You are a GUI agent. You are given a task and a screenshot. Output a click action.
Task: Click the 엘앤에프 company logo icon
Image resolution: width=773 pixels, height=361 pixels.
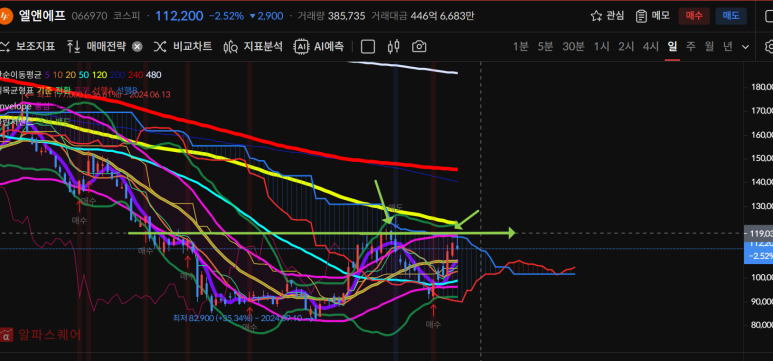click(x=5, y=16)
